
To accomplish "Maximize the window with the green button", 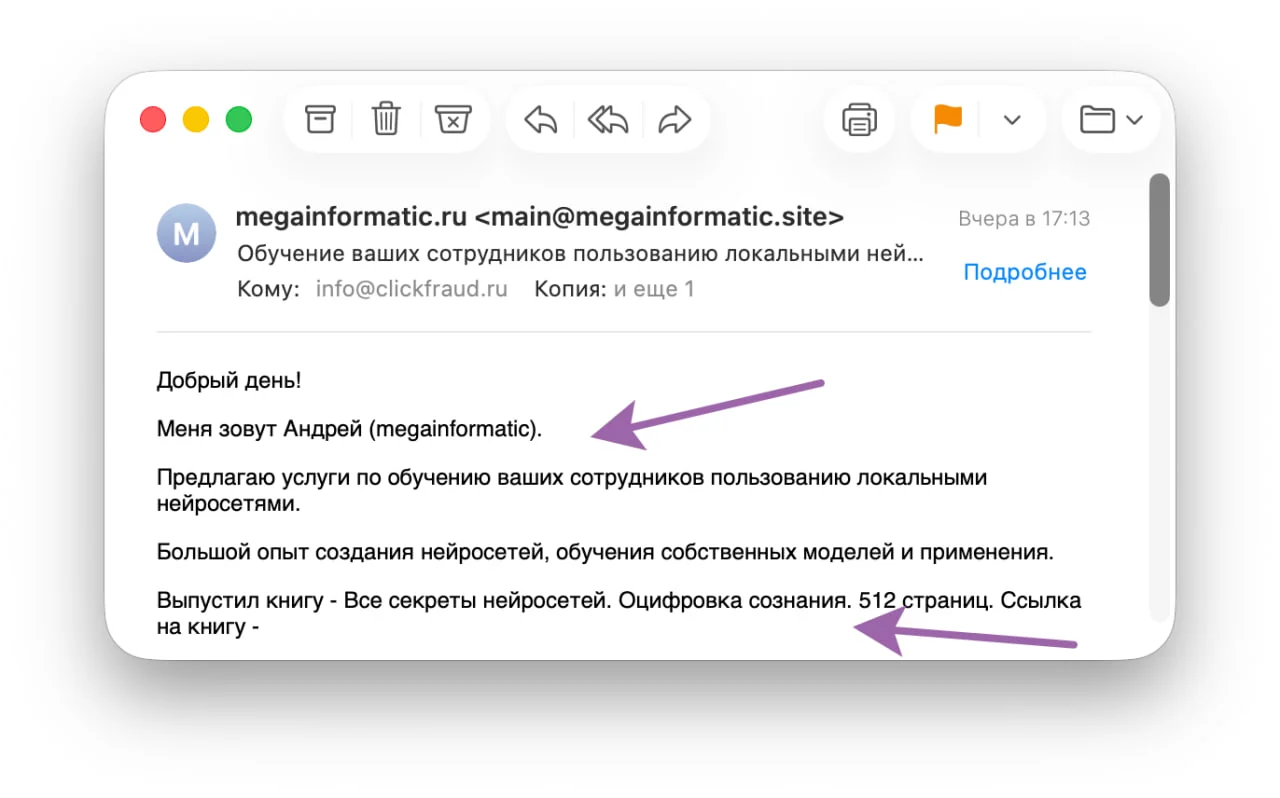I will pos(238,120).
